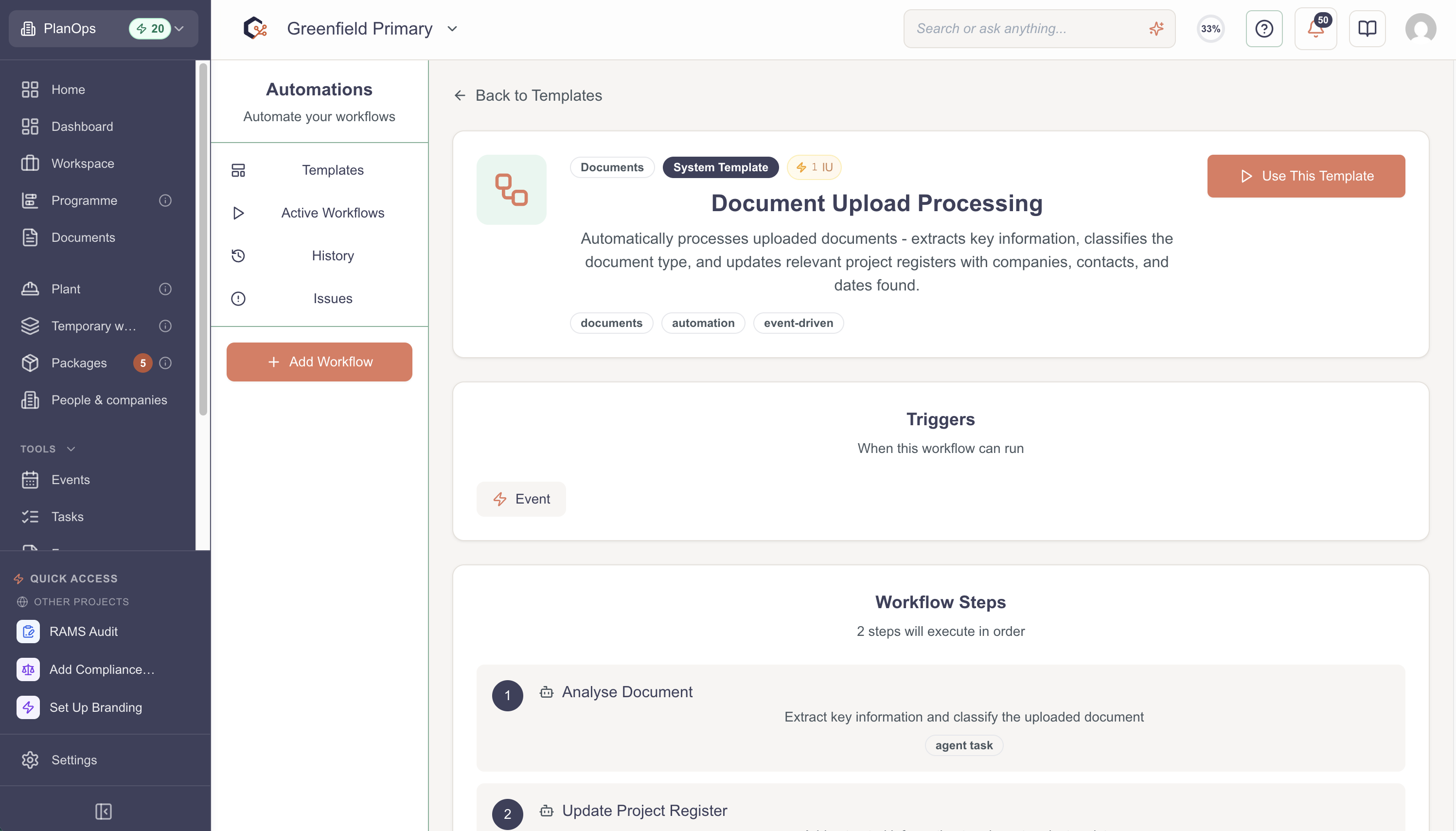
Task: Click the sidebar vertical scrollbar
Action: point(203,240)
